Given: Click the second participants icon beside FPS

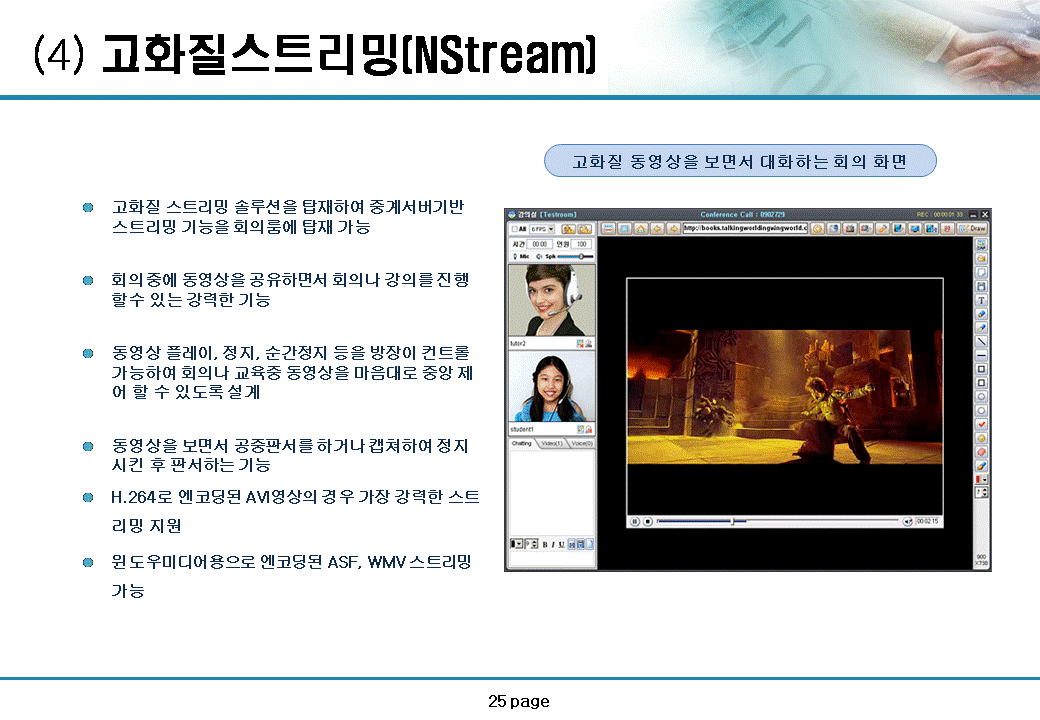Looking at the screenshot, I should pyautogui.click(x=585, y=229).
